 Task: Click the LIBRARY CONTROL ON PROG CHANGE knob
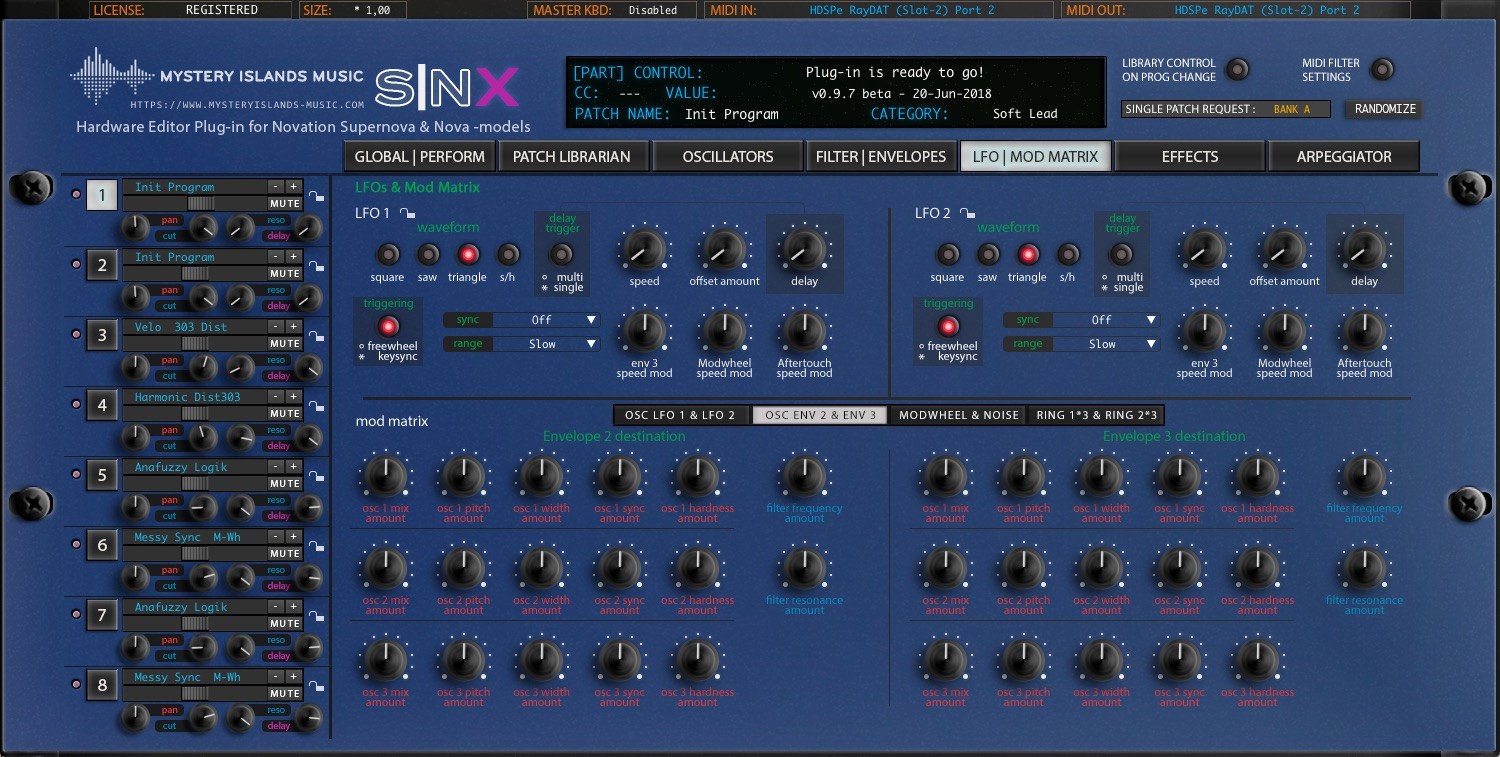point(1238,70)
